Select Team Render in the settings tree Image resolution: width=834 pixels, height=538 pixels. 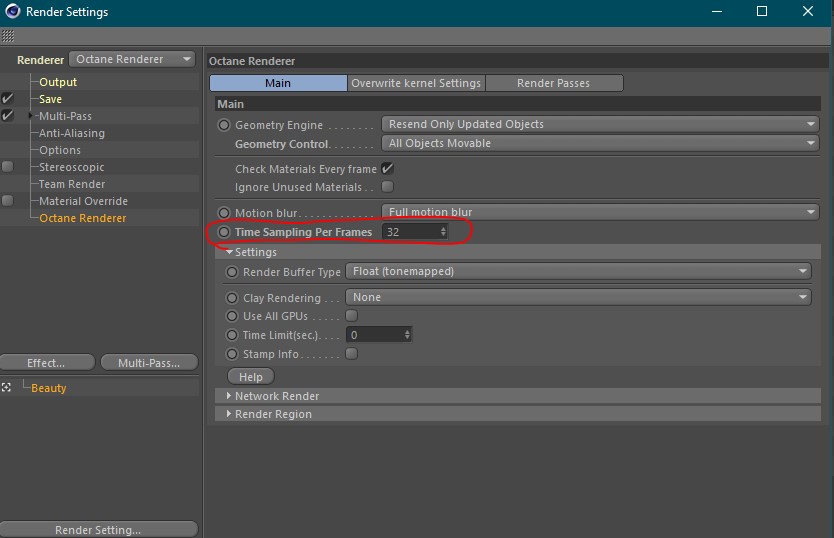point(72,184)
